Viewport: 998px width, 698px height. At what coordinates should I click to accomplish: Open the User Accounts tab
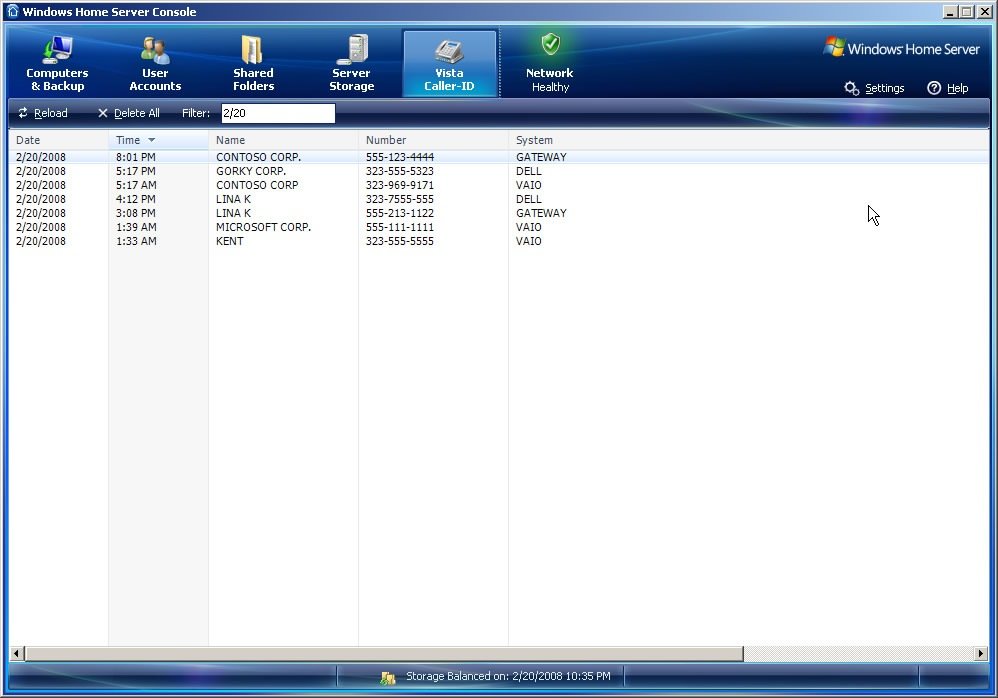click(x=155, y=64)
